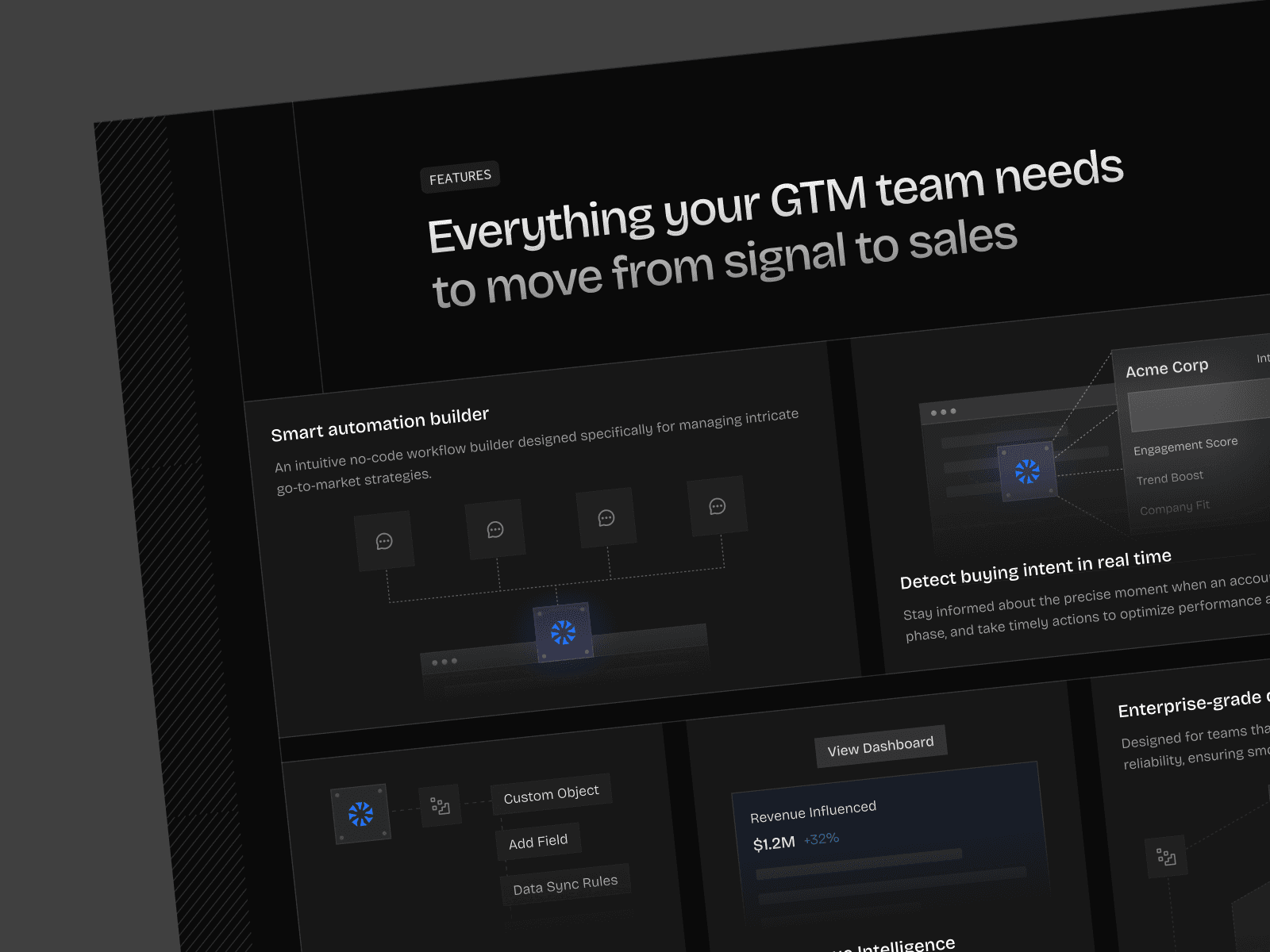Click the window dots under the automation builder chip
The height and width of the screenshot is (952, 1270).
(444, 662)
